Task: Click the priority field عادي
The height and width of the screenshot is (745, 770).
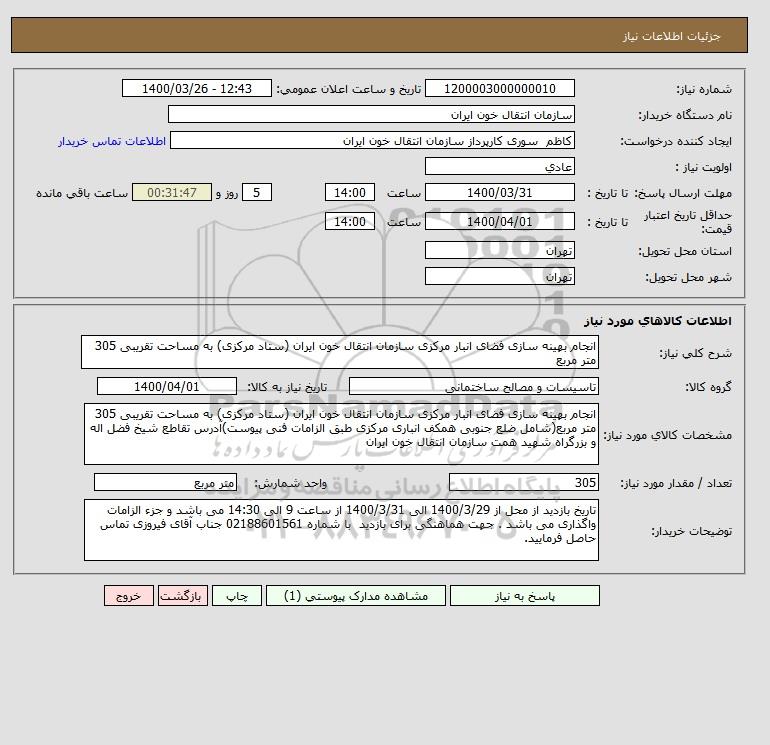Action: point(499,166)
